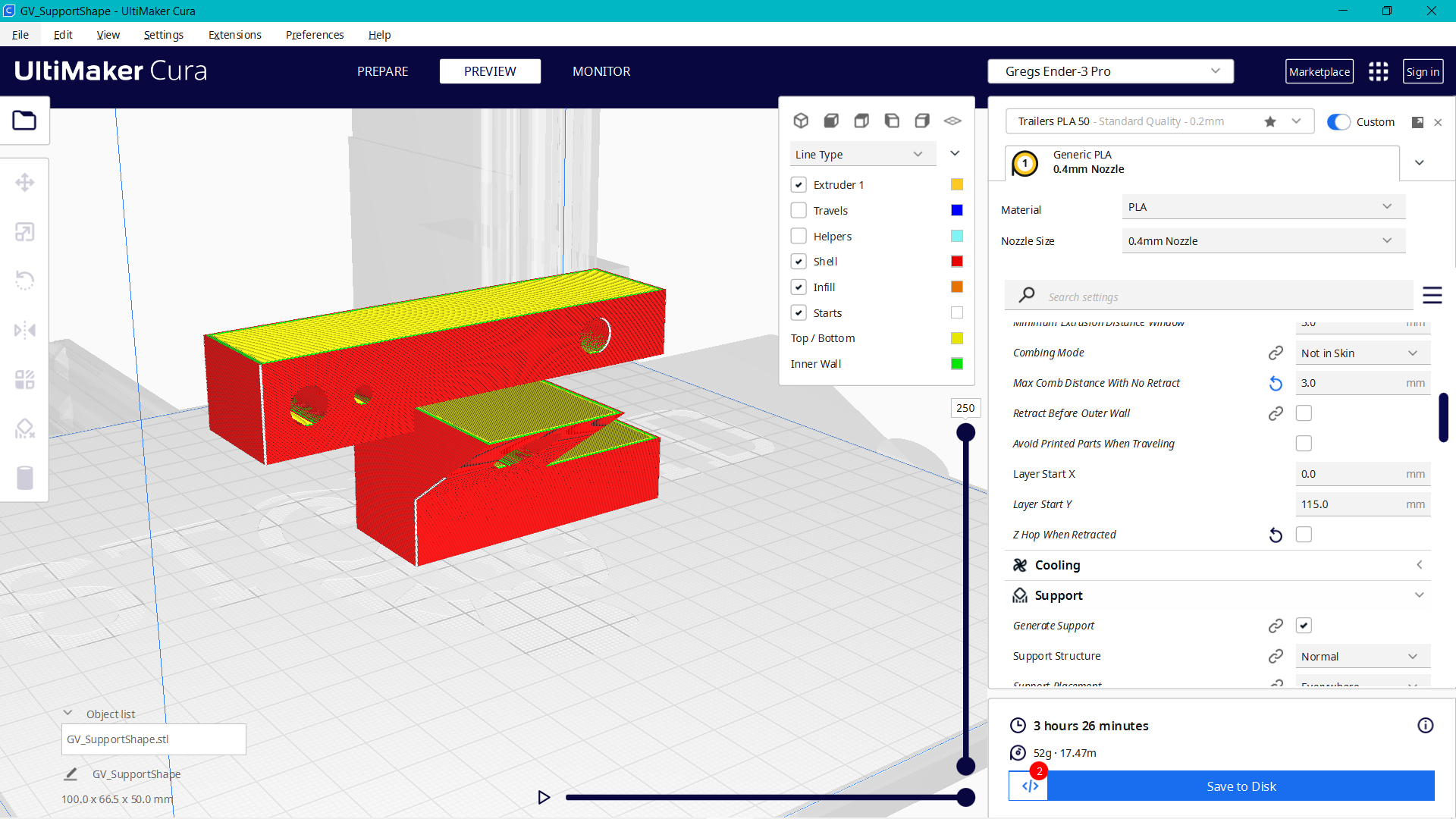This screenshot has height=819, width=1456.
Task: Select the Move tool
Action: (24, 183)
